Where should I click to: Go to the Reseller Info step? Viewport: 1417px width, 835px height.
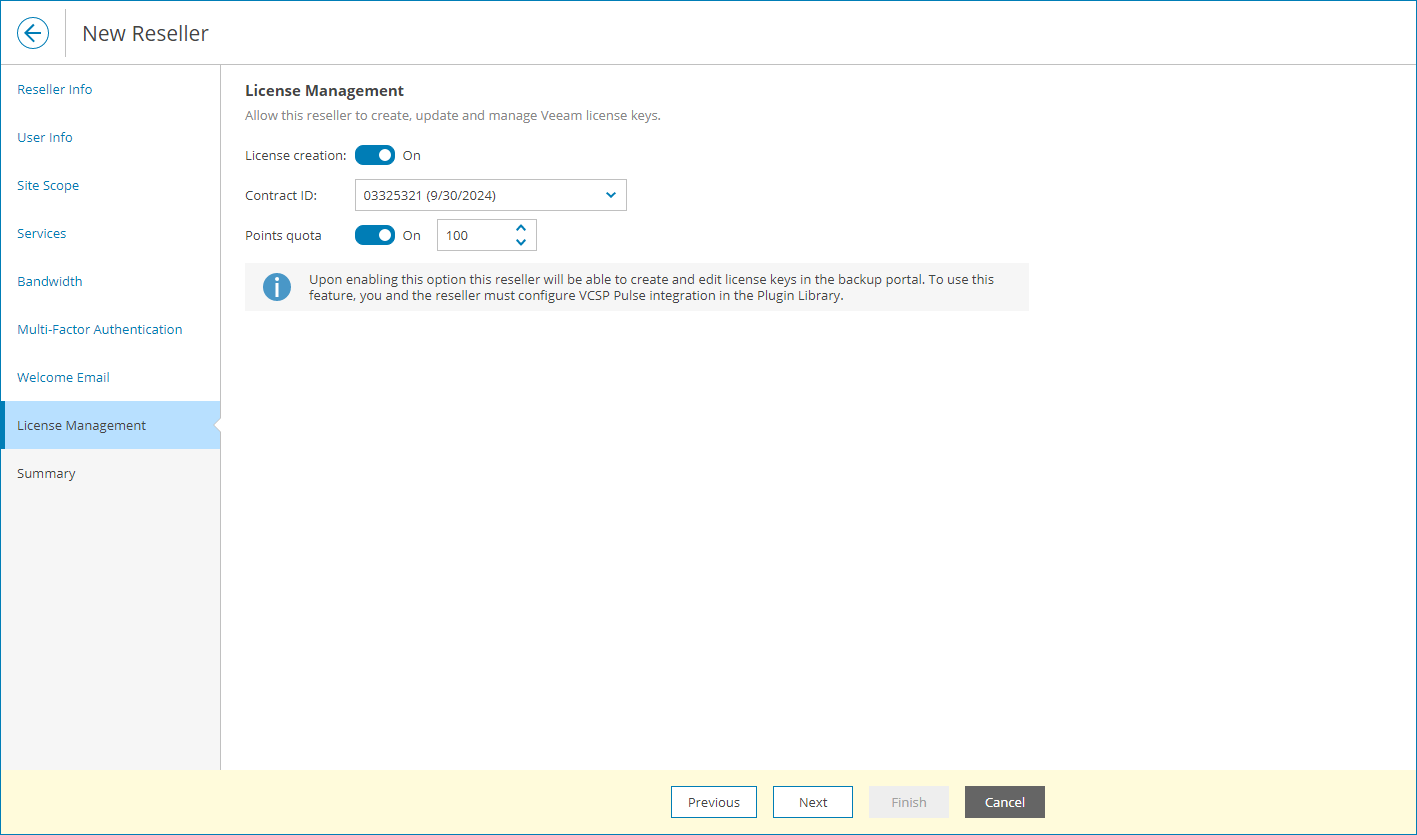(x=54, y=89)
